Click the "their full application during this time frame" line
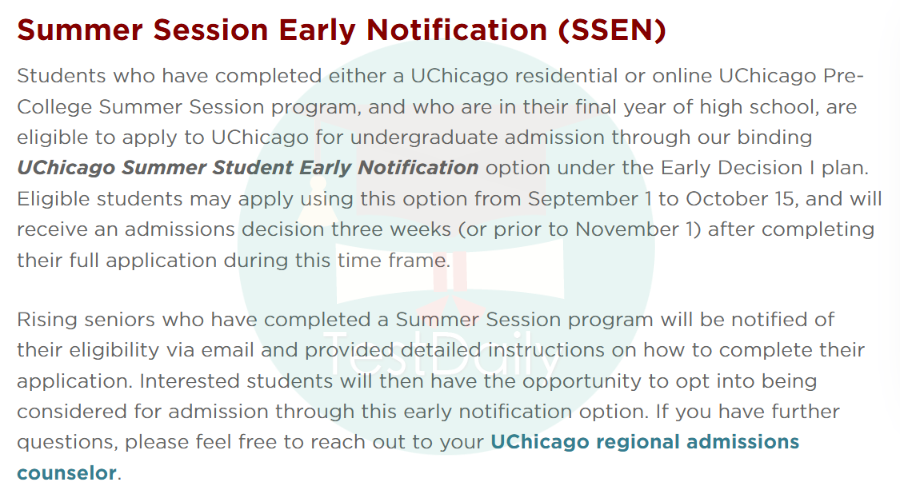 tap(232, 260)
